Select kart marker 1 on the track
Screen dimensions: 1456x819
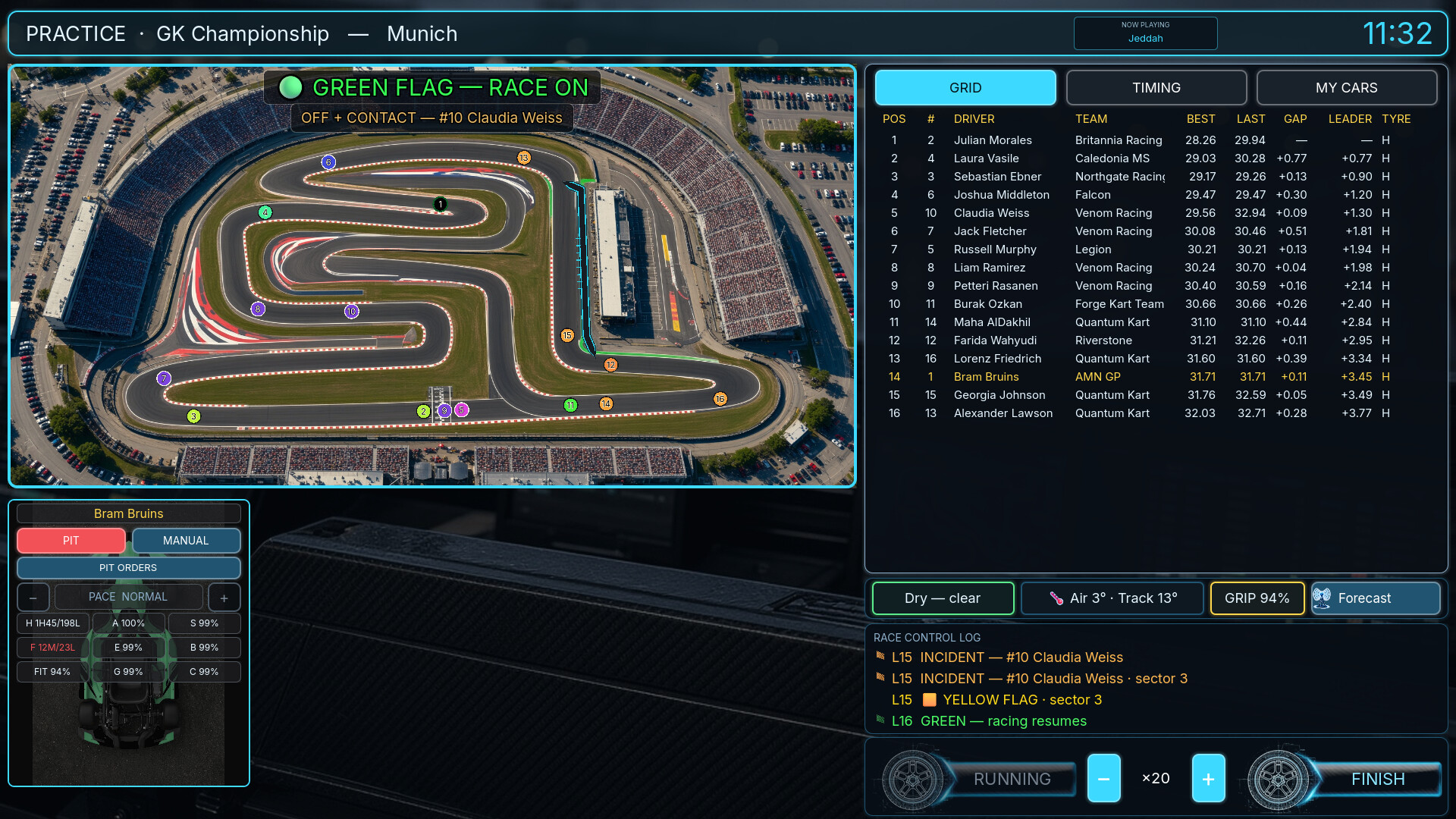[x=440, y=204]
